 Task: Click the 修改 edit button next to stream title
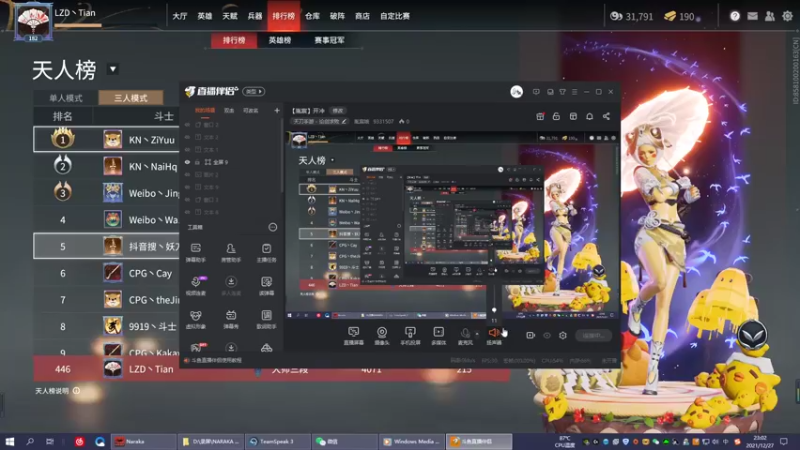pos(338,110)
